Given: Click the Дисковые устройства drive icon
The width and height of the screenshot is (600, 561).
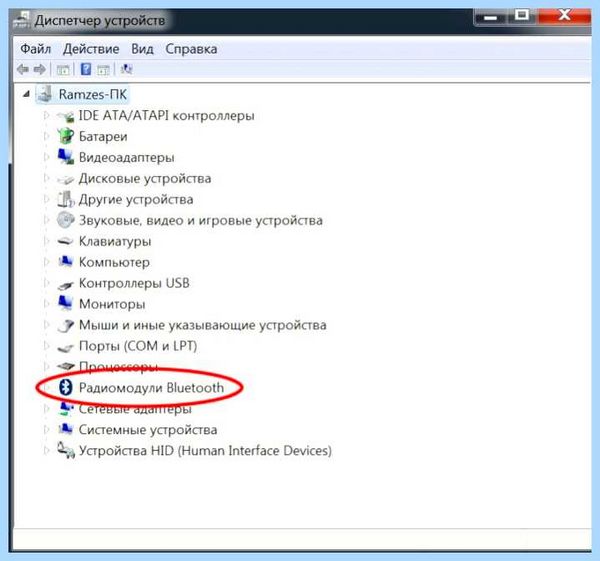Looking at the screenshot, I should [65, 179].
